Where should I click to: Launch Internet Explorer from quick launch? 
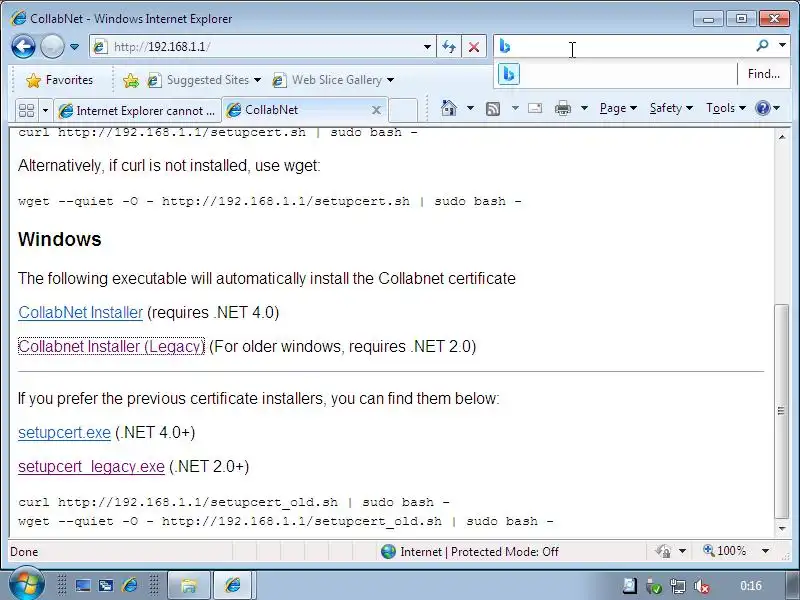tap(130, 585)
